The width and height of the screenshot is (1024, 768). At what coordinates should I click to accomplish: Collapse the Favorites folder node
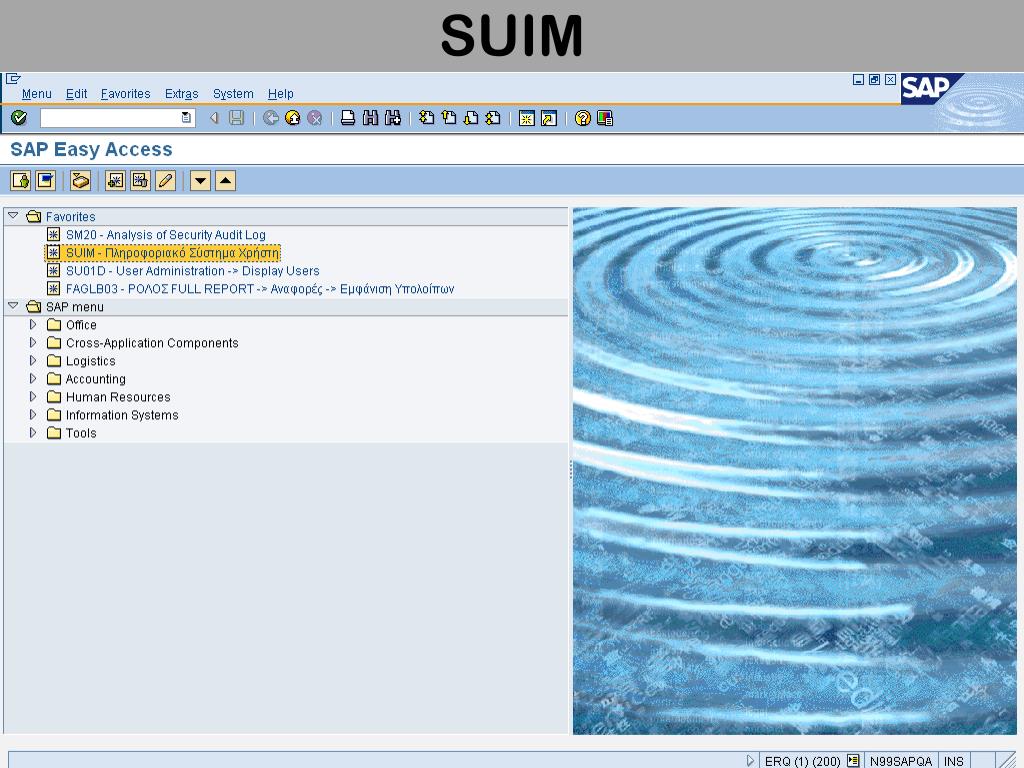pos(13,216)
